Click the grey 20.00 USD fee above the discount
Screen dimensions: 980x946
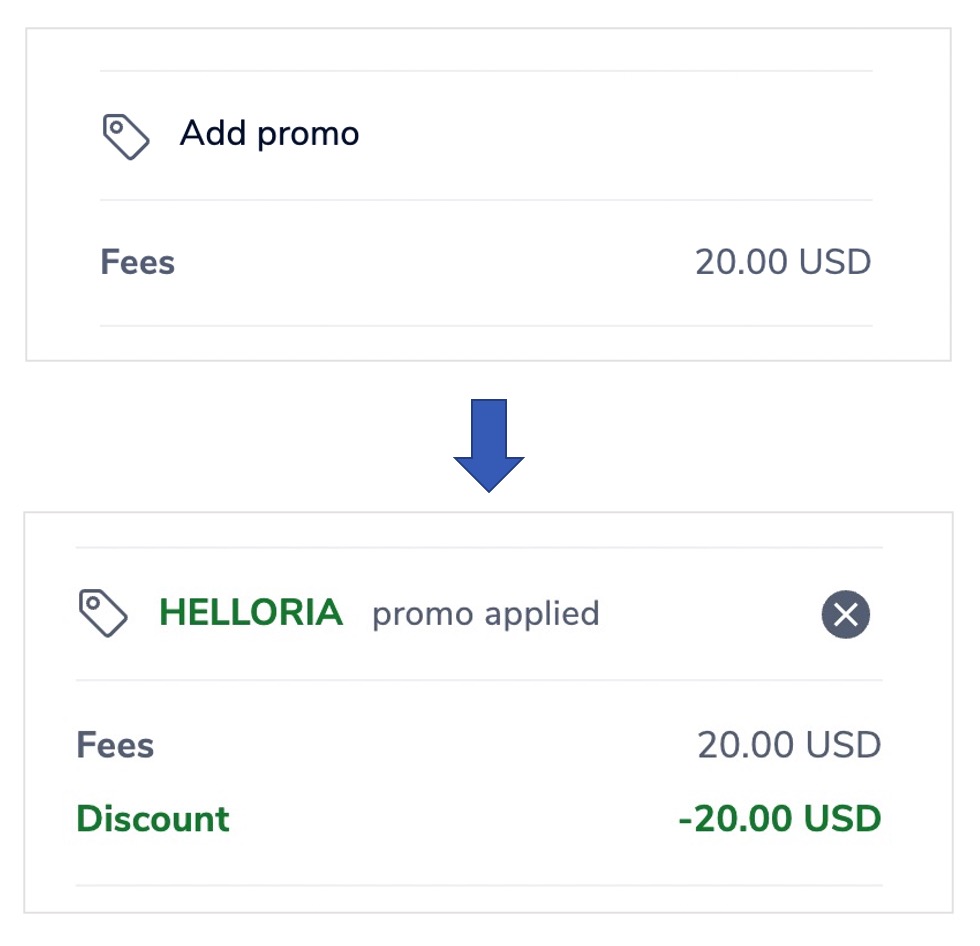pyautogui.click(x=789, y=745)
